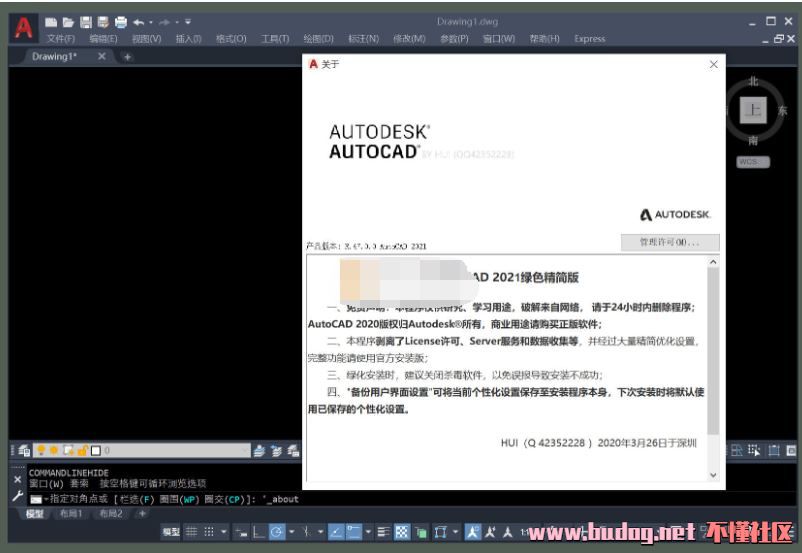
Task: Toggle snap mode dotted grid icon
Action: pos(209,533)
